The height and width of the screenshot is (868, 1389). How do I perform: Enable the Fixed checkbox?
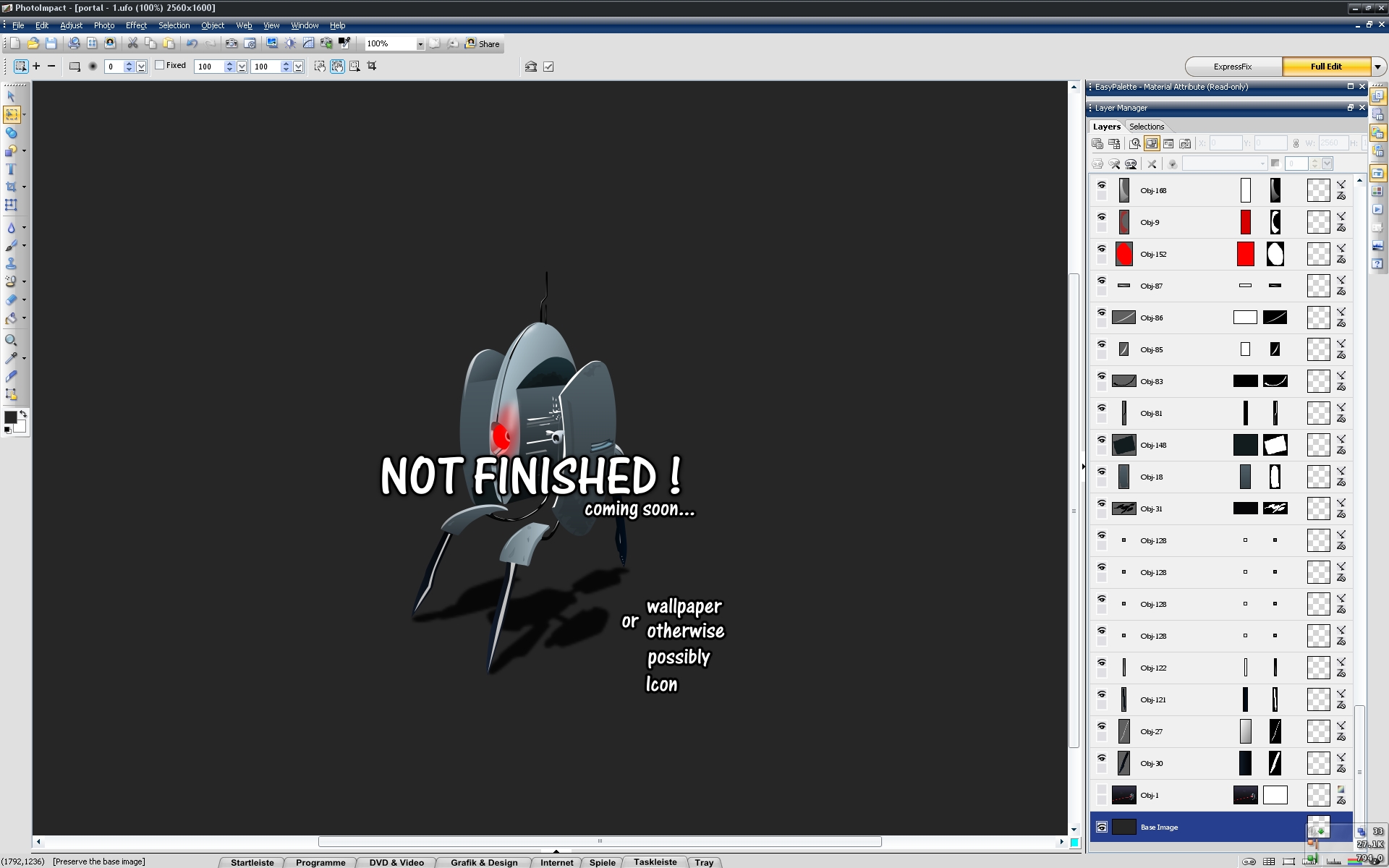click(x=160, y=65)
